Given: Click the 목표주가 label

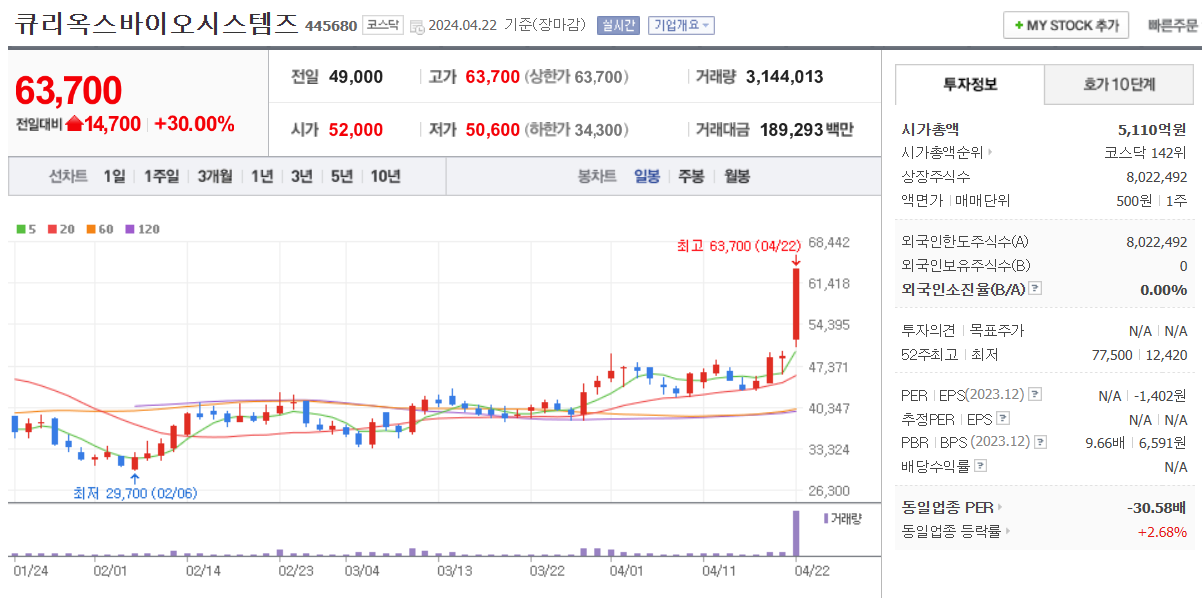Looking at the screenshot, I should point(997,330).
